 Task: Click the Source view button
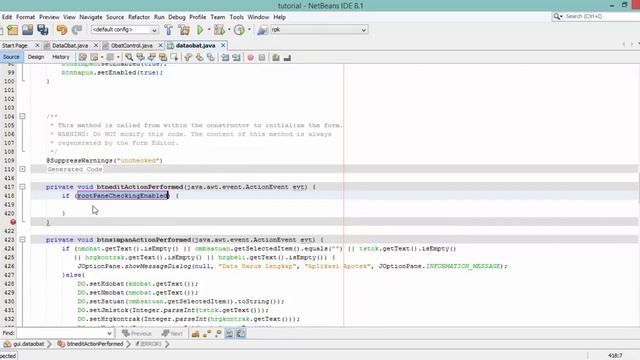click(x=11, y=57)
